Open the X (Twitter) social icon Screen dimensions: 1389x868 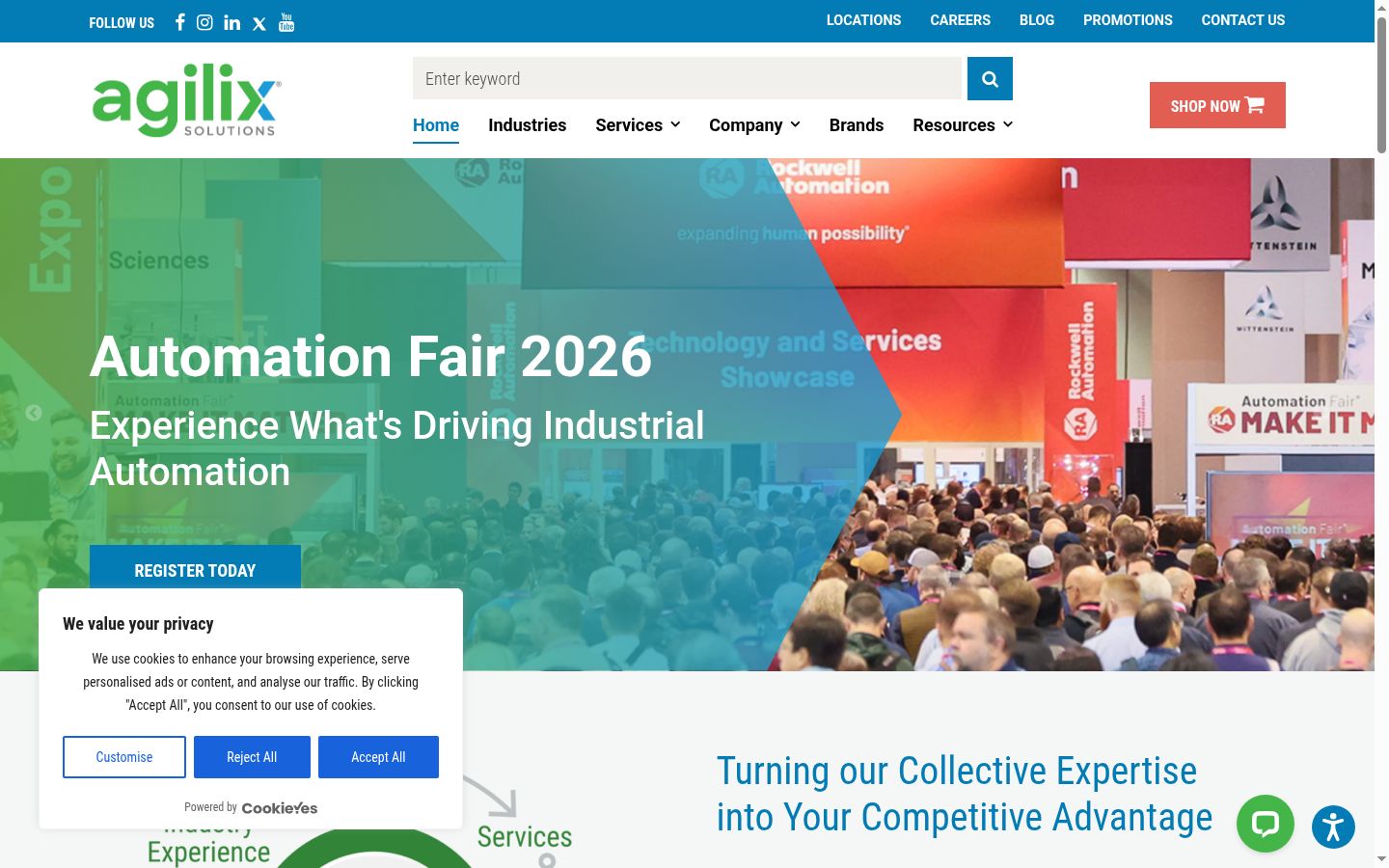coord(259,23)
